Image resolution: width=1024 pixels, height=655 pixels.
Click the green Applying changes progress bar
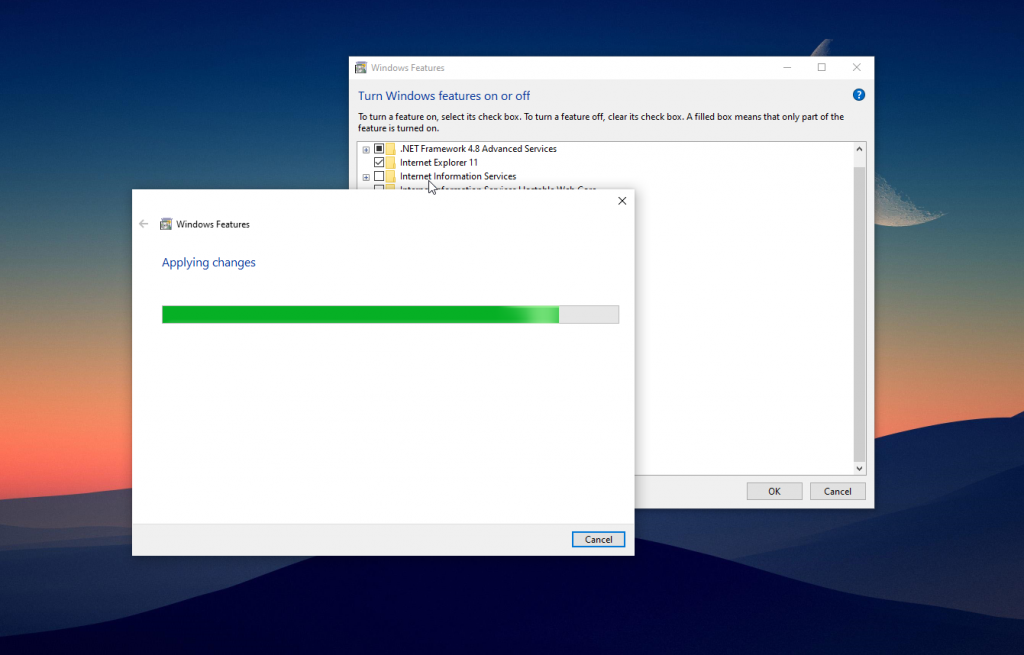pyautogui.click(x=391, y=314)
